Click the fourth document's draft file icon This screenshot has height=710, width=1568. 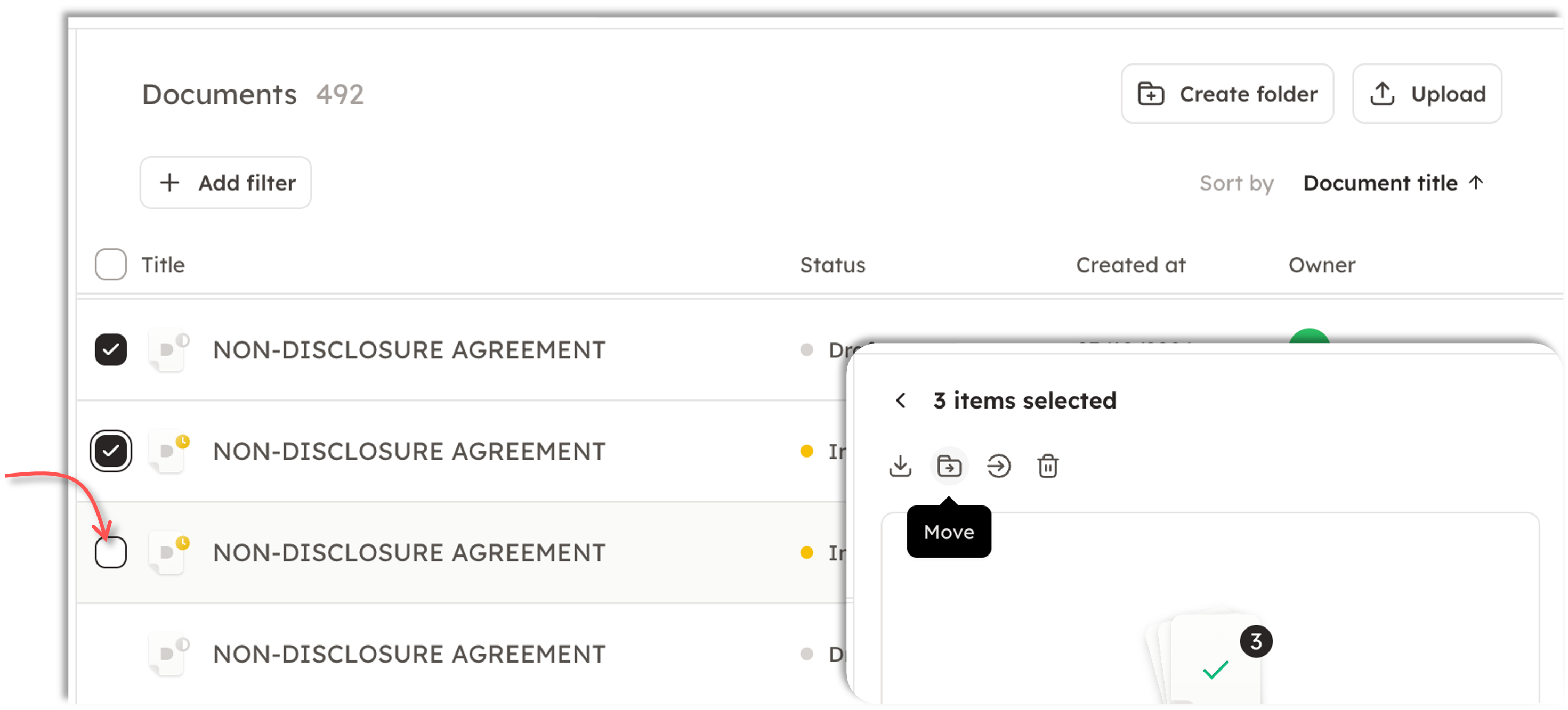click(168, 655)
